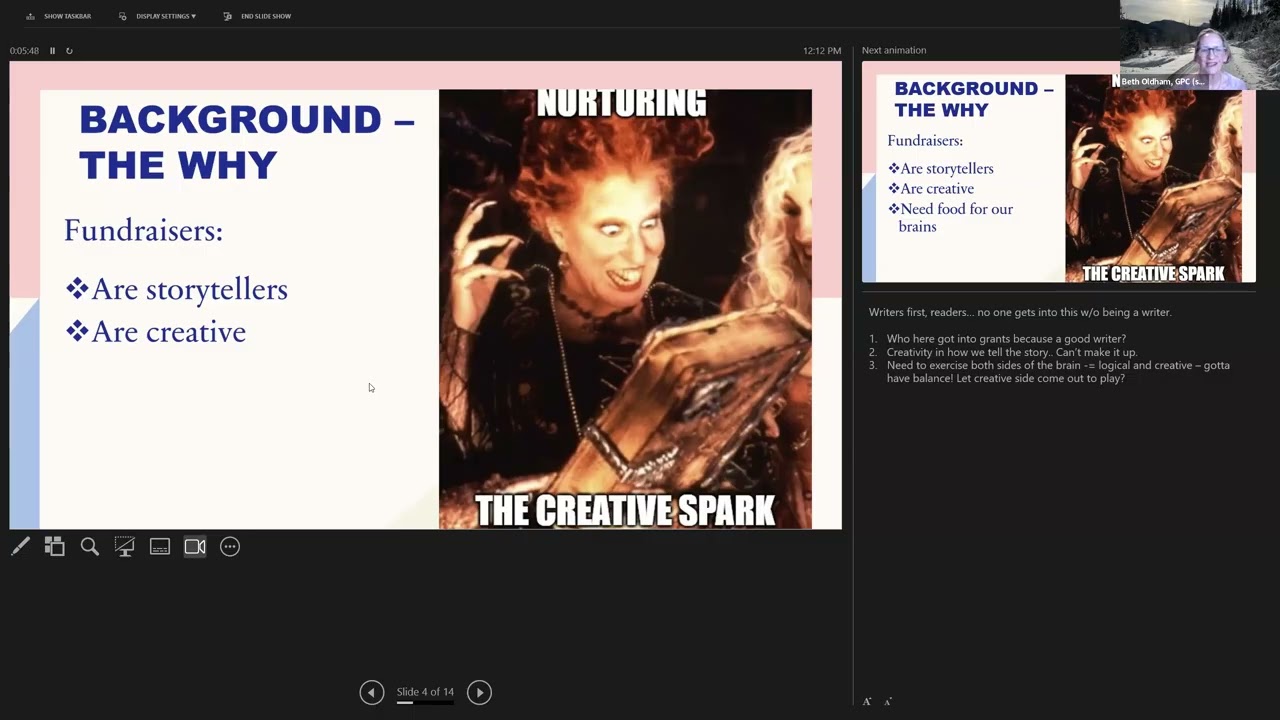Toggle the camera icon
The height and width of the screenshot is (720, 1280).
tap(195, 546)
